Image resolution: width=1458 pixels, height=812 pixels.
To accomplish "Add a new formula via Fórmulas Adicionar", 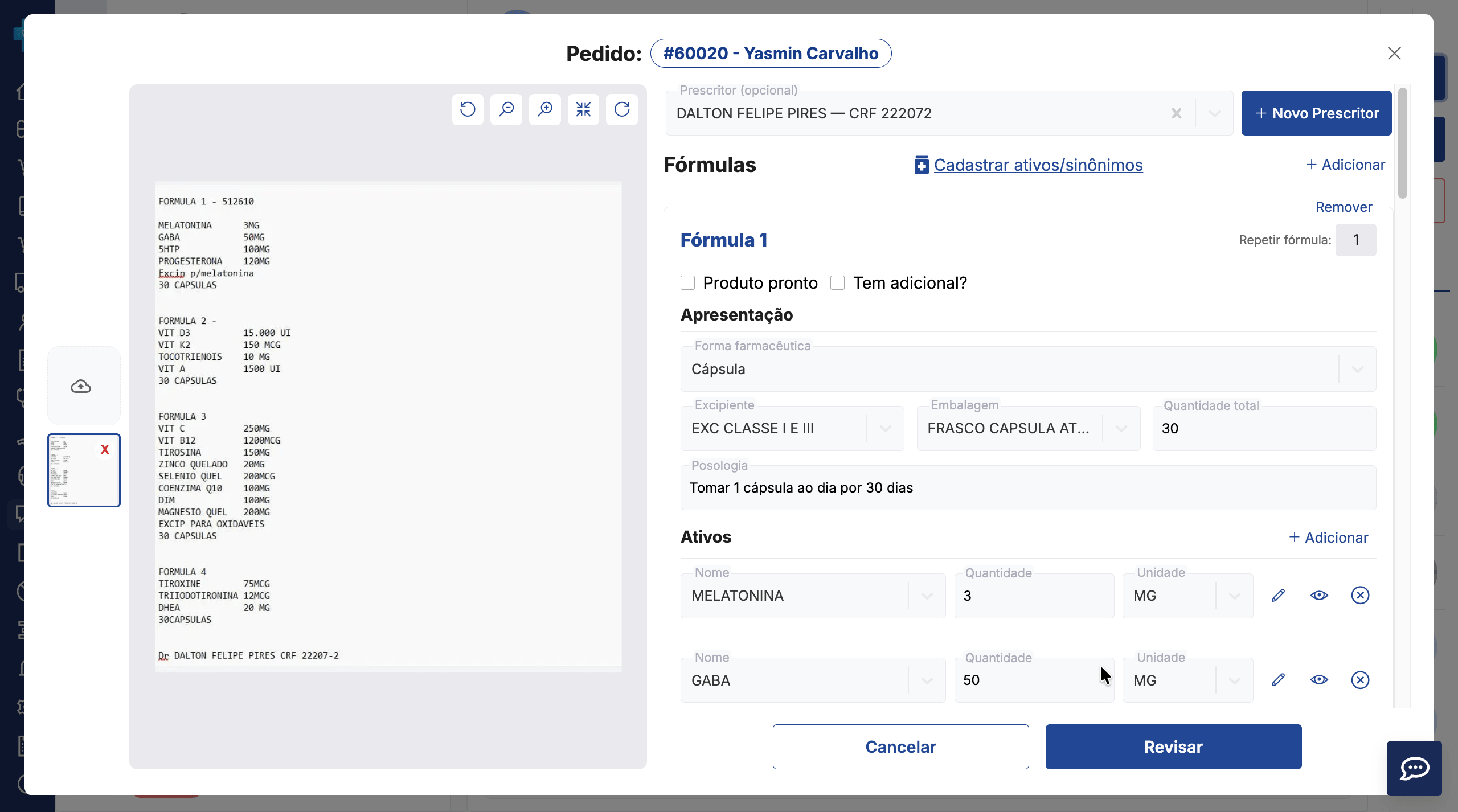I will pos(1345,165).
